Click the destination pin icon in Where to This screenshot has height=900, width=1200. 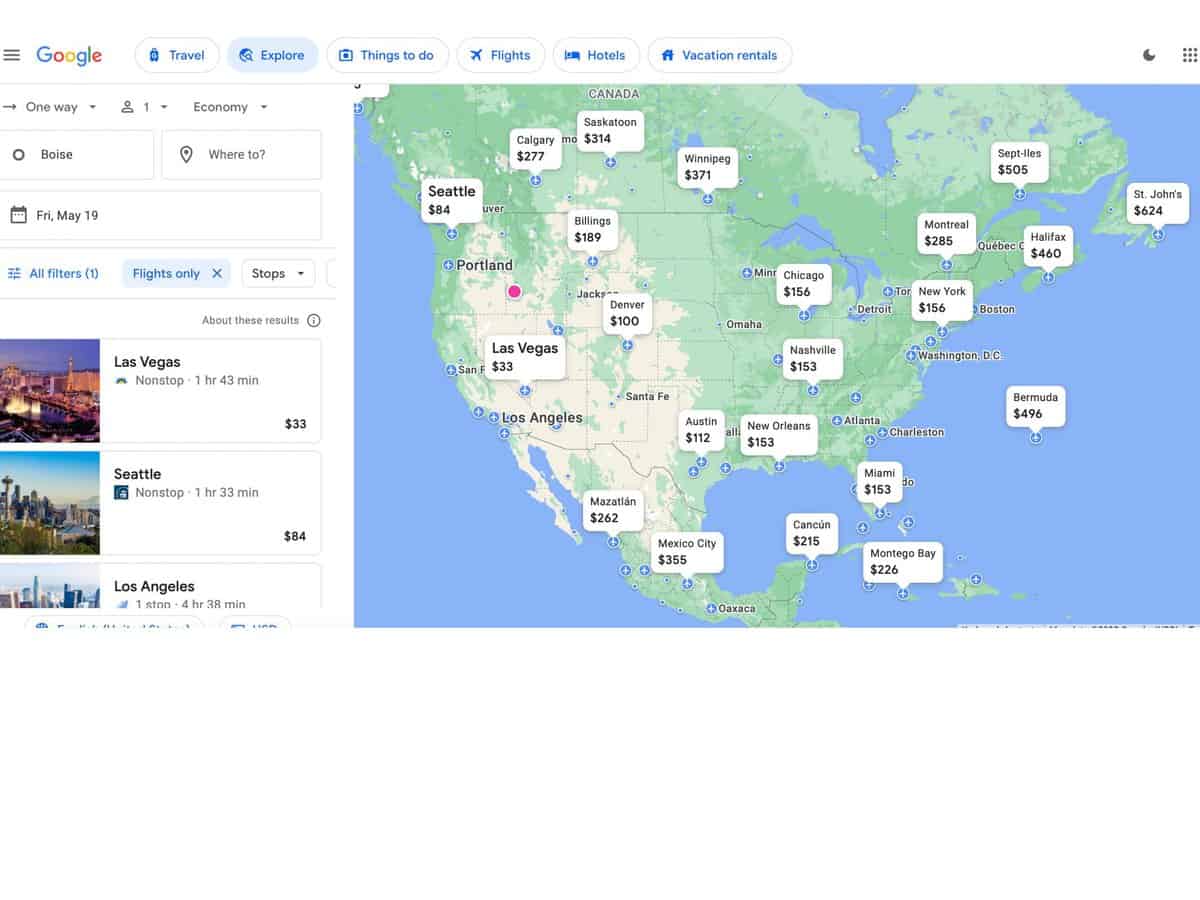[x=186, y=155]
